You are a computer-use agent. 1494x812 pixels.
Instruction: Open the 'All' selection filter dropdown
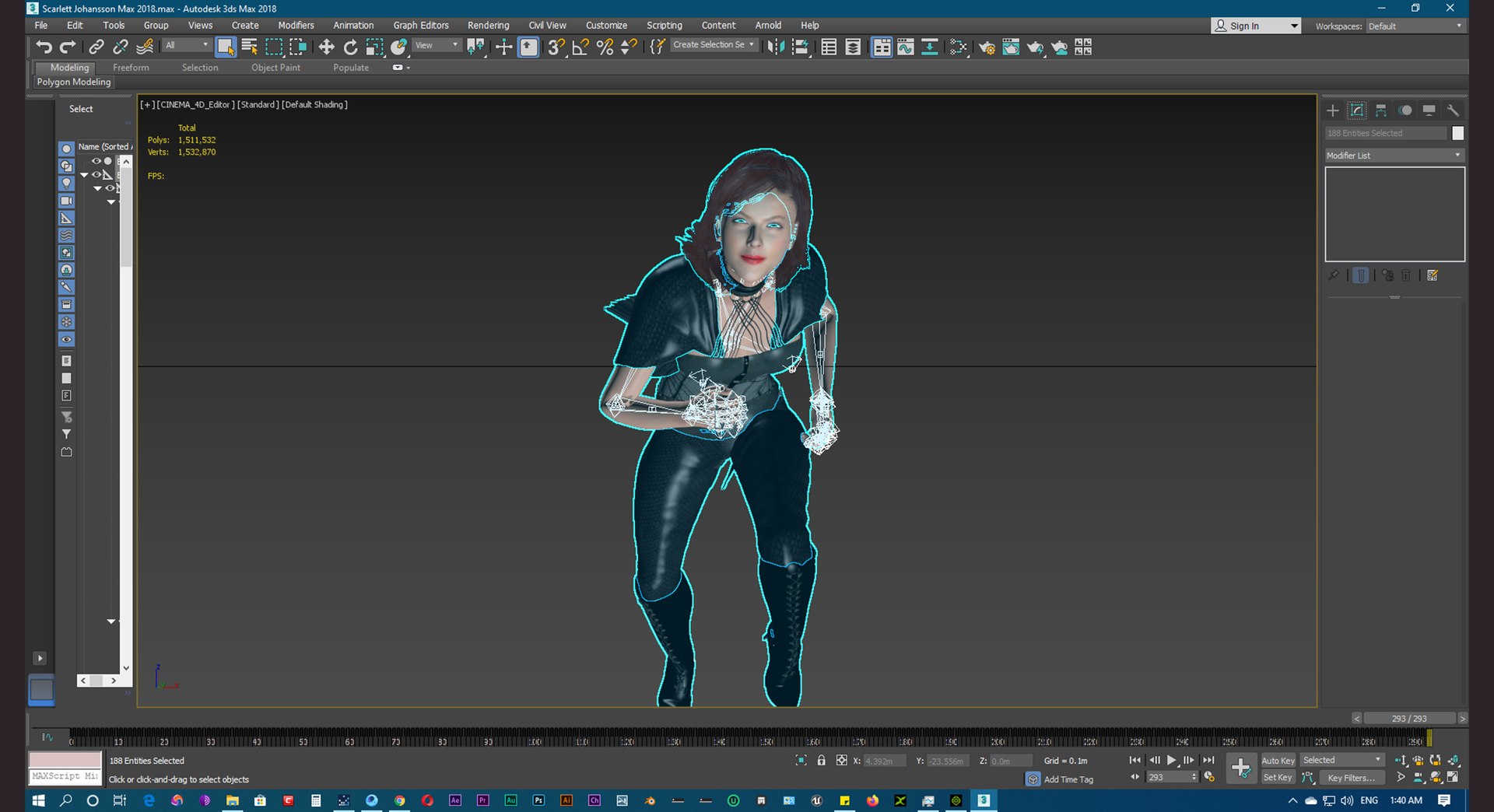[187, 45]
